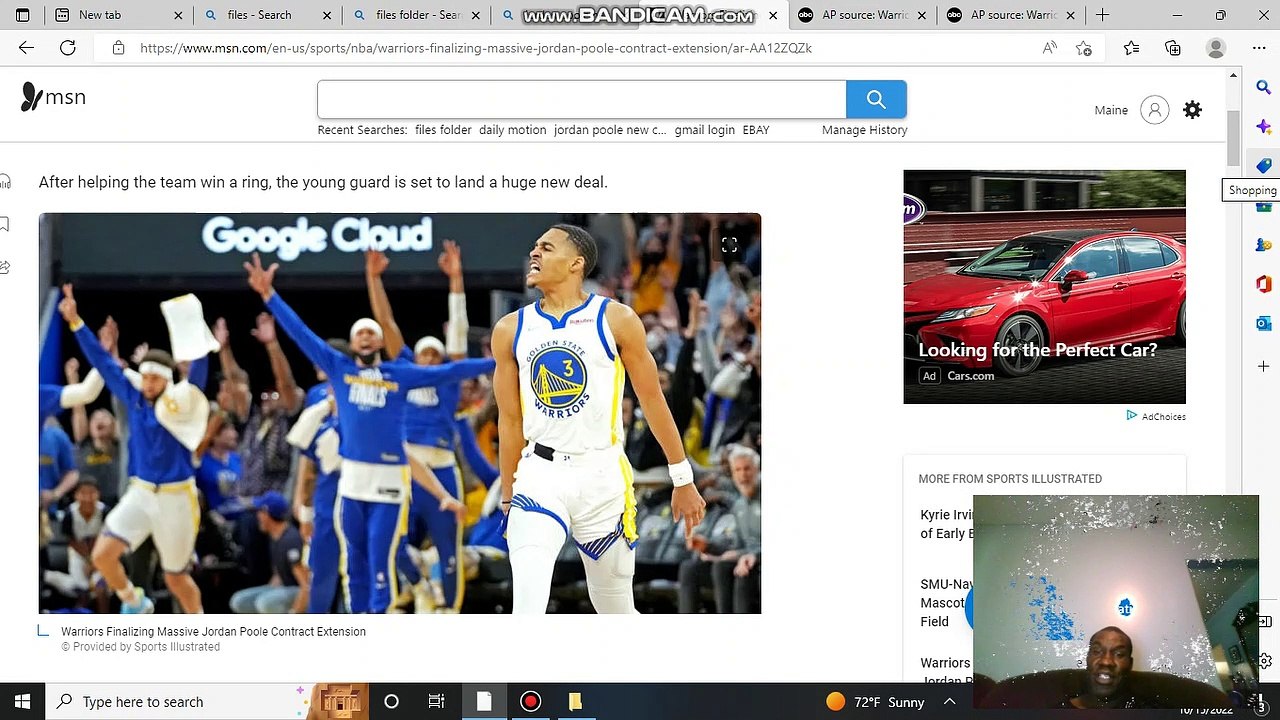This screenshot has width=1280, height=720.
Task: Open MSN settings gear icon
Action: pyautogui.click(x=1192, y=110)
